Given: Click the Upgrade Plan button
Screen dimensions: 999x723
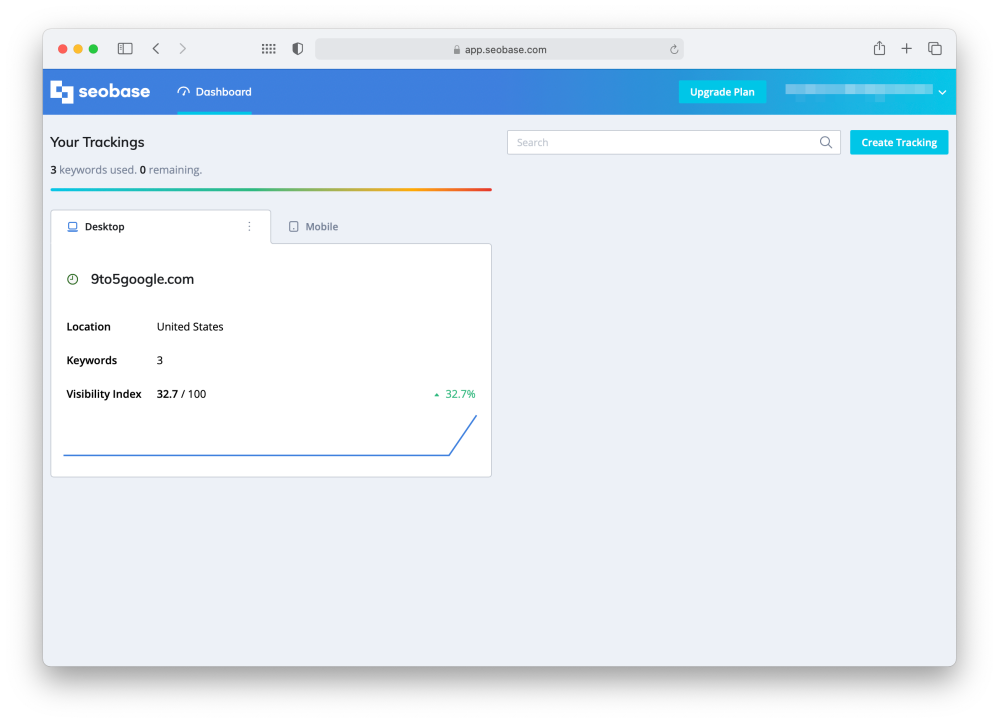Looking at the screenshot, I should pyautogui.click(x=722, y=92).
